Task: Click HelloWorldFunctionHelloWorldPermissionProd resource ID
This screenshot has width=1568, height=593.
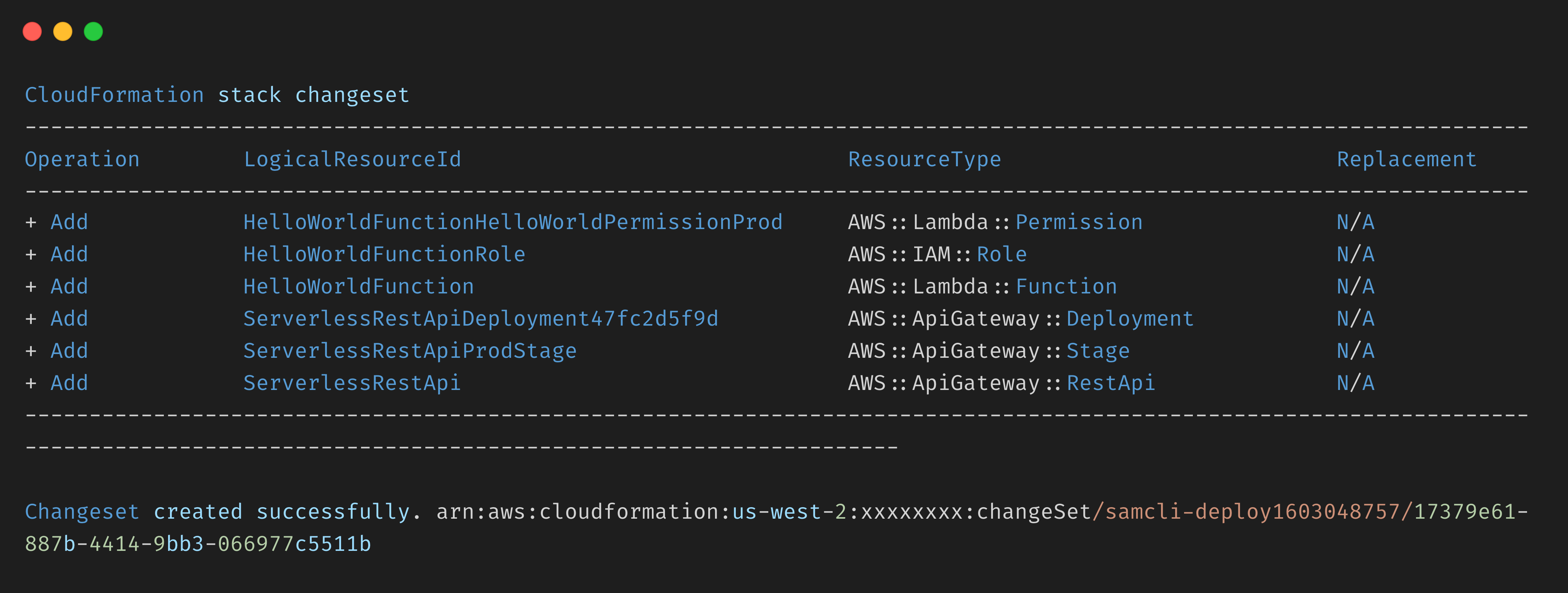Action: tap(513, 222)
